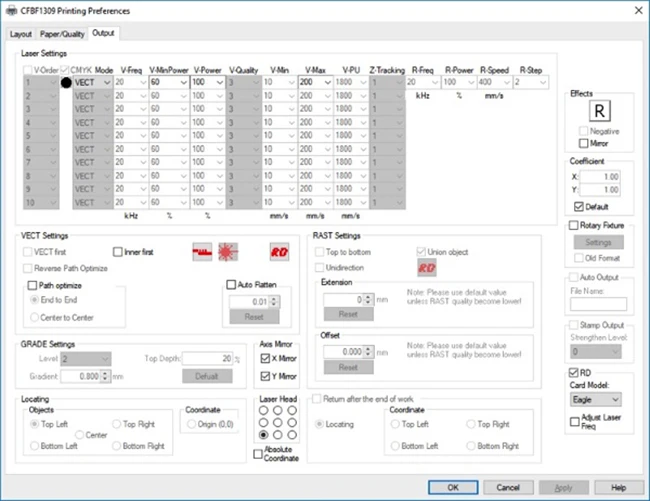Open the Card Model Eagle dropdown
Viewport: 650px width, 501px height.
click(596, 399)
